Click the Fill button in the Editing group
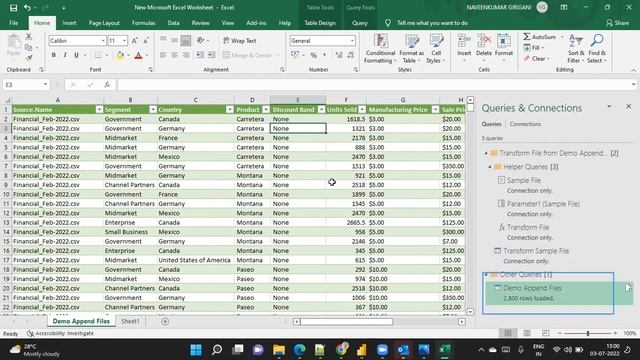Image resolution: width=640 pixels, height=360 pixels. [x=532, y=48]
